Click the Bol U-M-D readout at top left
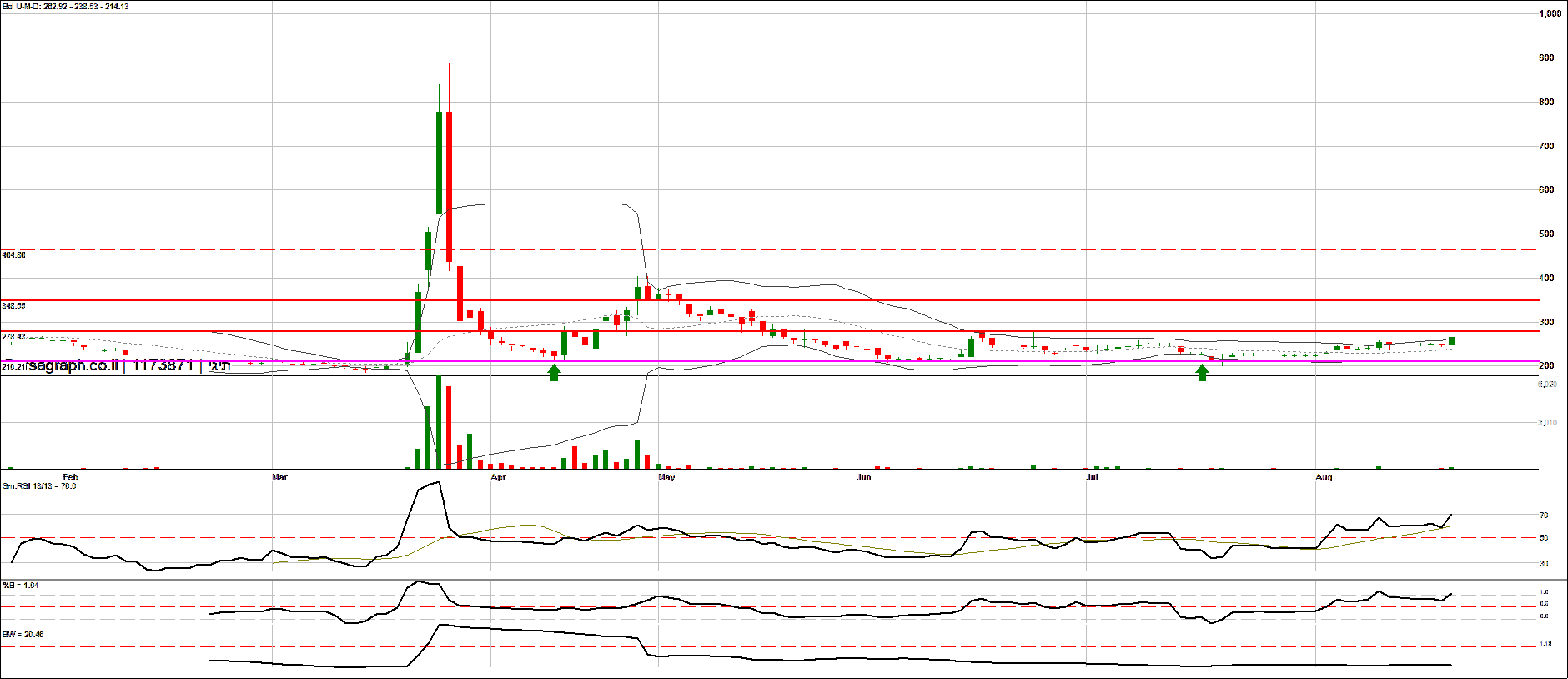 click(66, 6)
